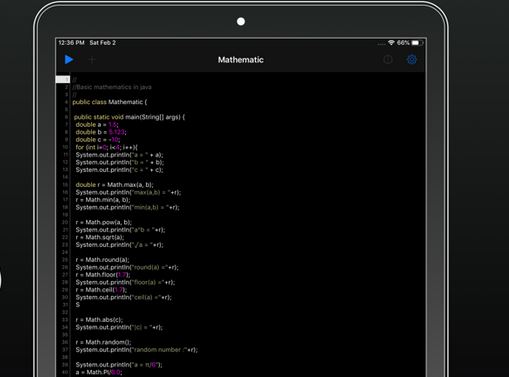
Task: Click the comment '//Basic mathematics in java'
Action: [x=112, y=87]
